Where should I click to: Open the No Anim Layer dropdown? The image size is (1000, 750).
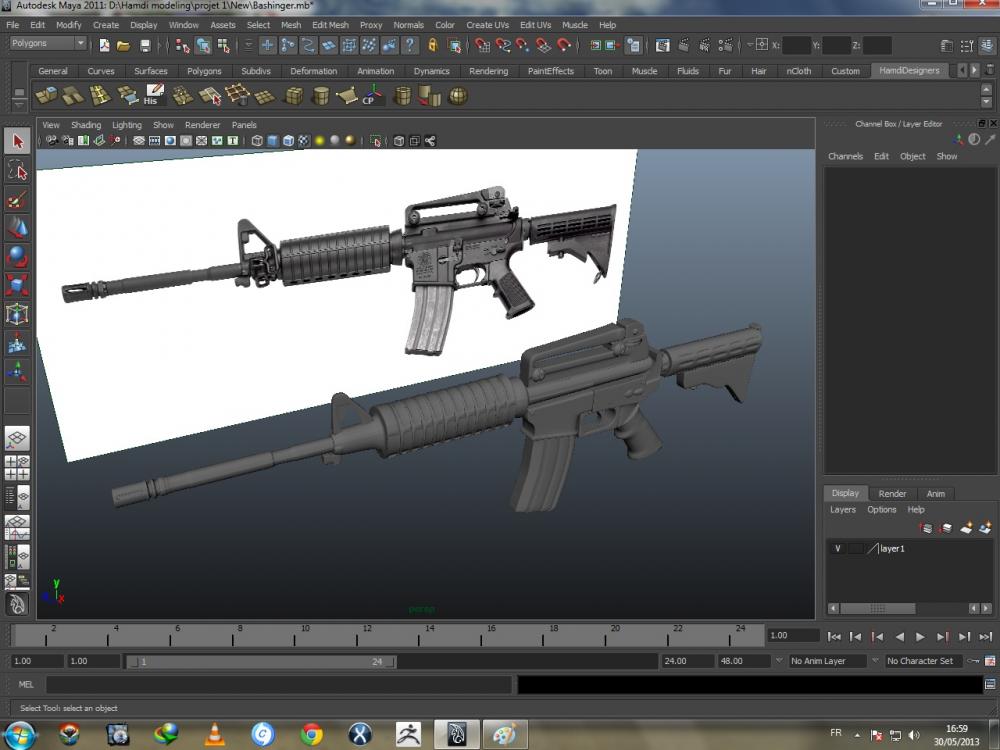tap(825, 661)
